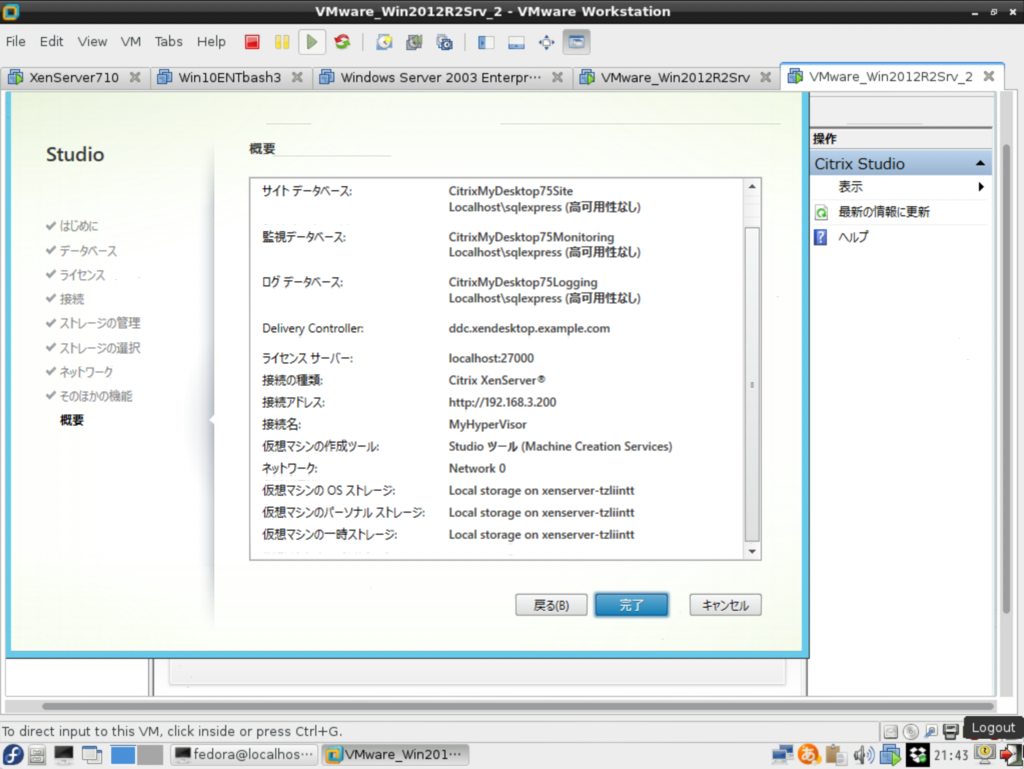Click the summary list vertical scrollbar thumb
The image size is (1024, 769).
coord(752,384)
